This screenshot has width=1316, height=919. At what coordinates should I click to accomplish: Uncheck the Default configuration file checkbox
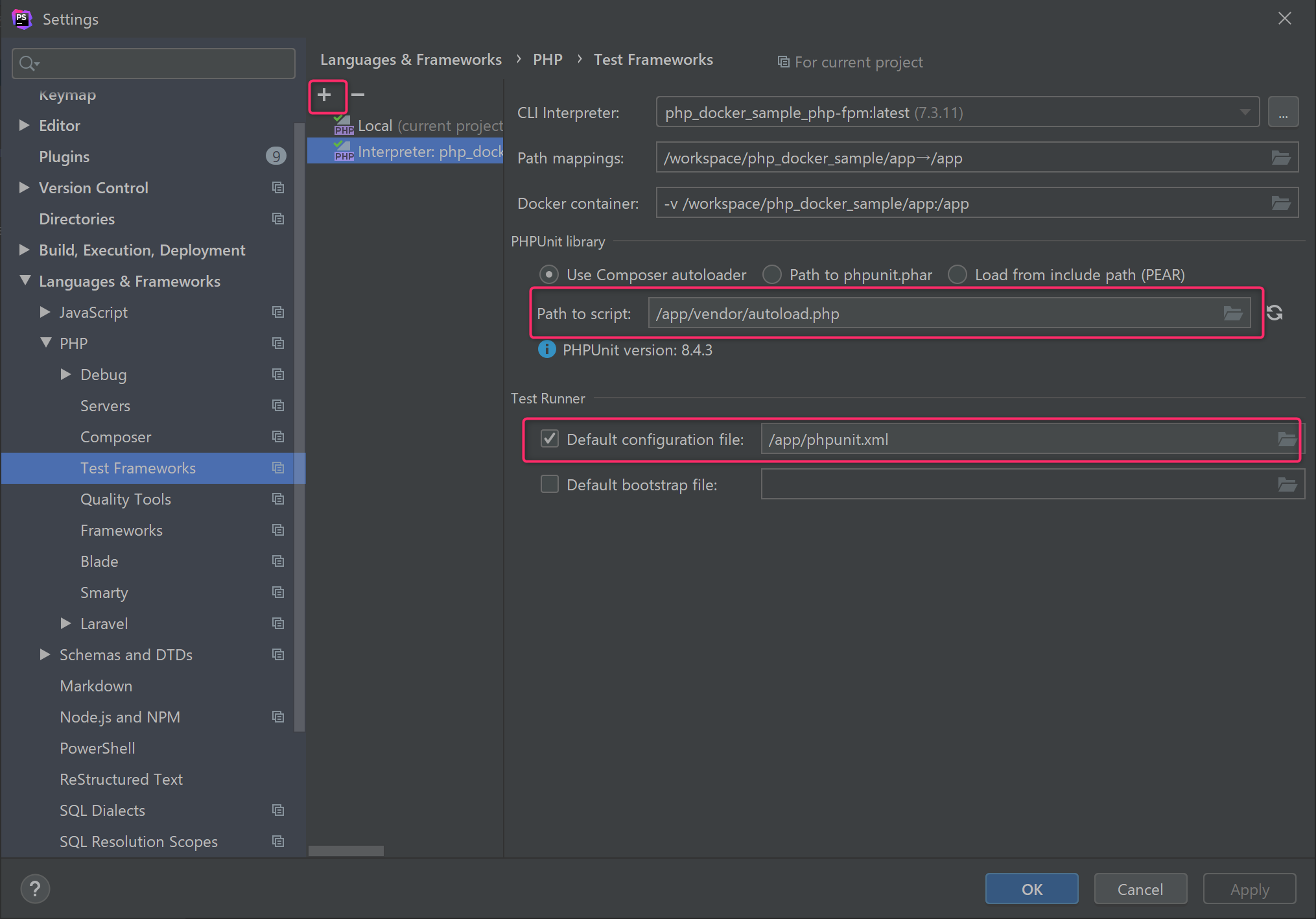click(549, 438)
